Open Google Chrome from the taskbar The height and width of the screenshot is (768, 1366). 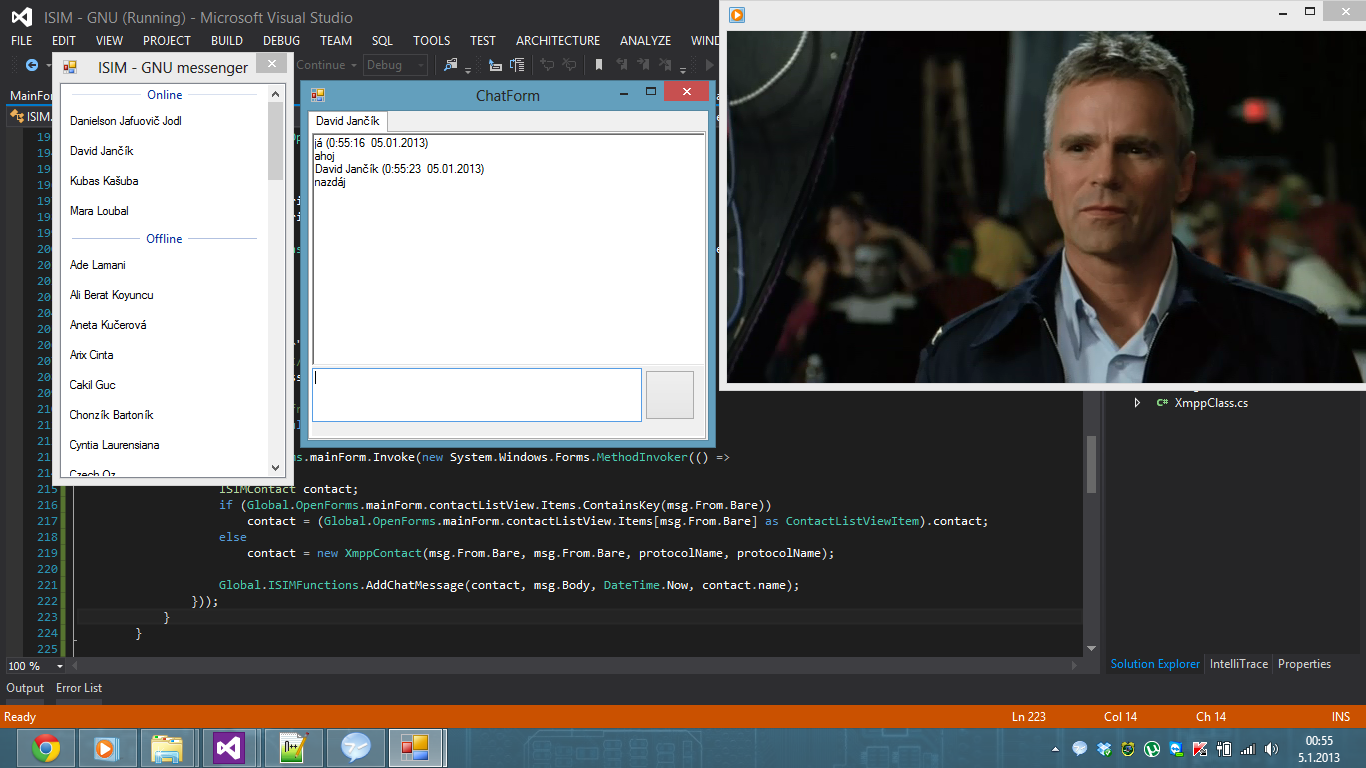pyautogui.click(x=45, y=747)
